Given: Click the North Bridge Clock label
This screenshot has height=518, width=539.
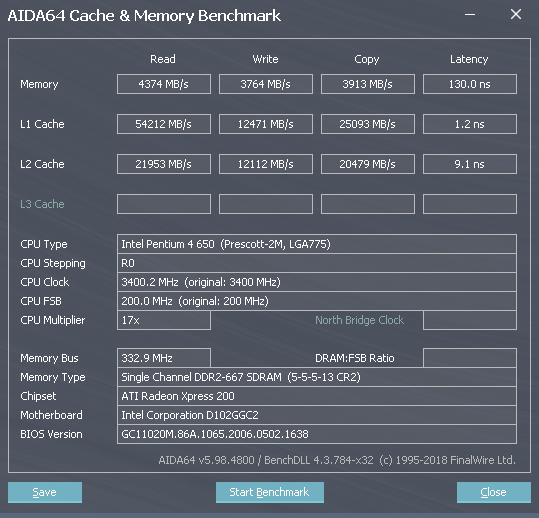Looking at the screenshot, I should (x=360, y=320).
